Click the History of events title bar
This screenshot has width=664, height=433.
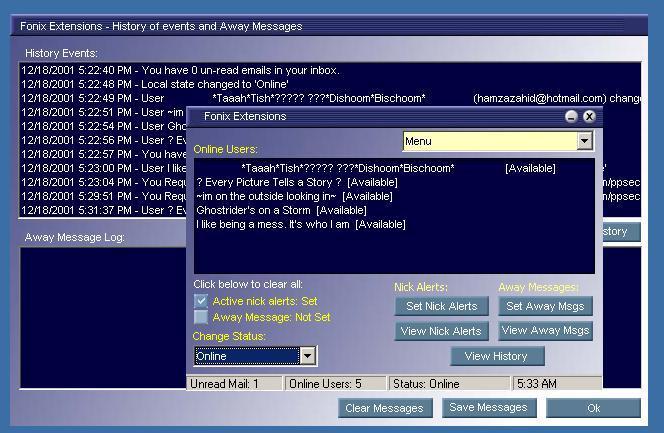(x=329, y=26)
